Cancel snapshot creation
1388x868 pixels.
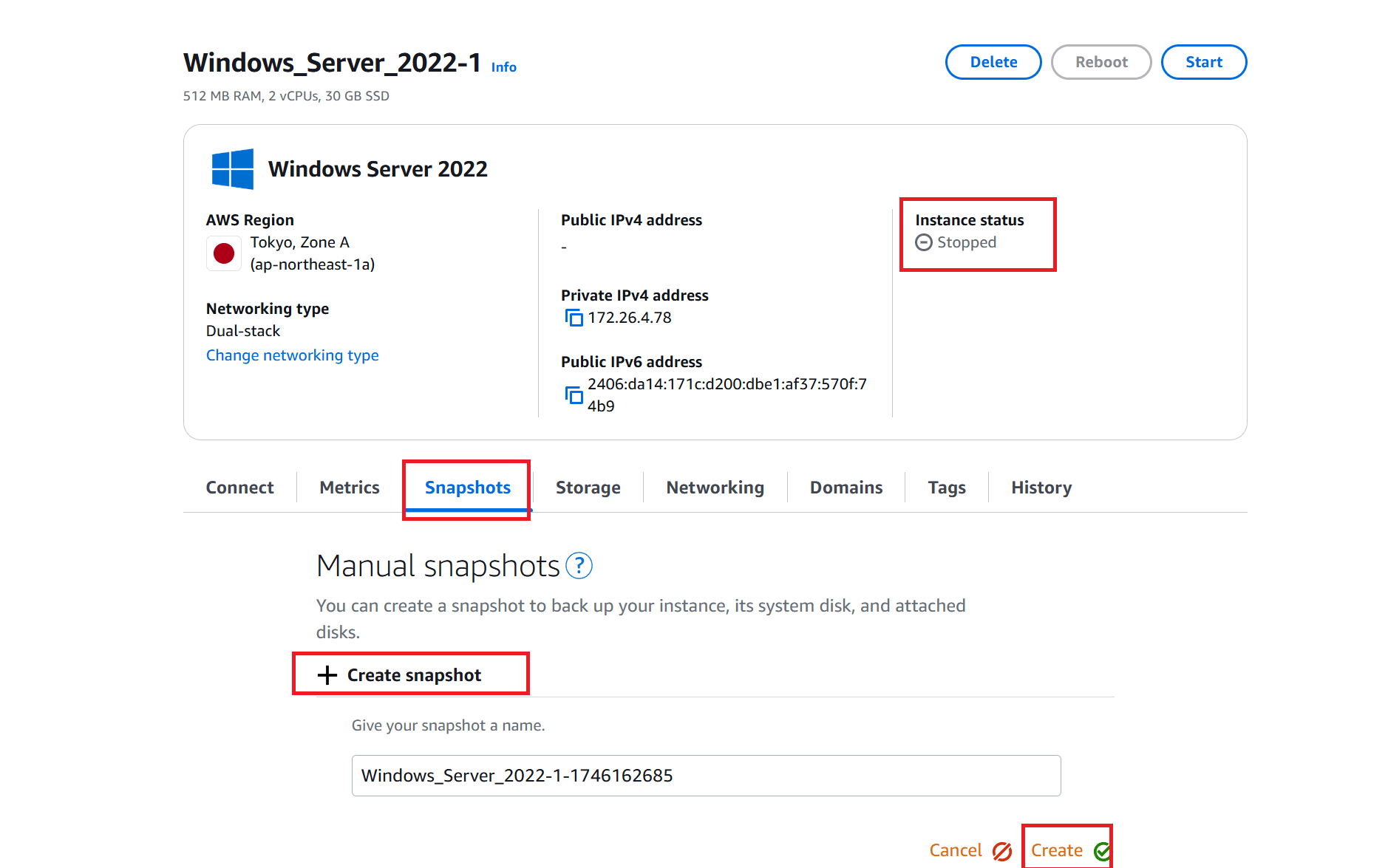coord(956,850)
